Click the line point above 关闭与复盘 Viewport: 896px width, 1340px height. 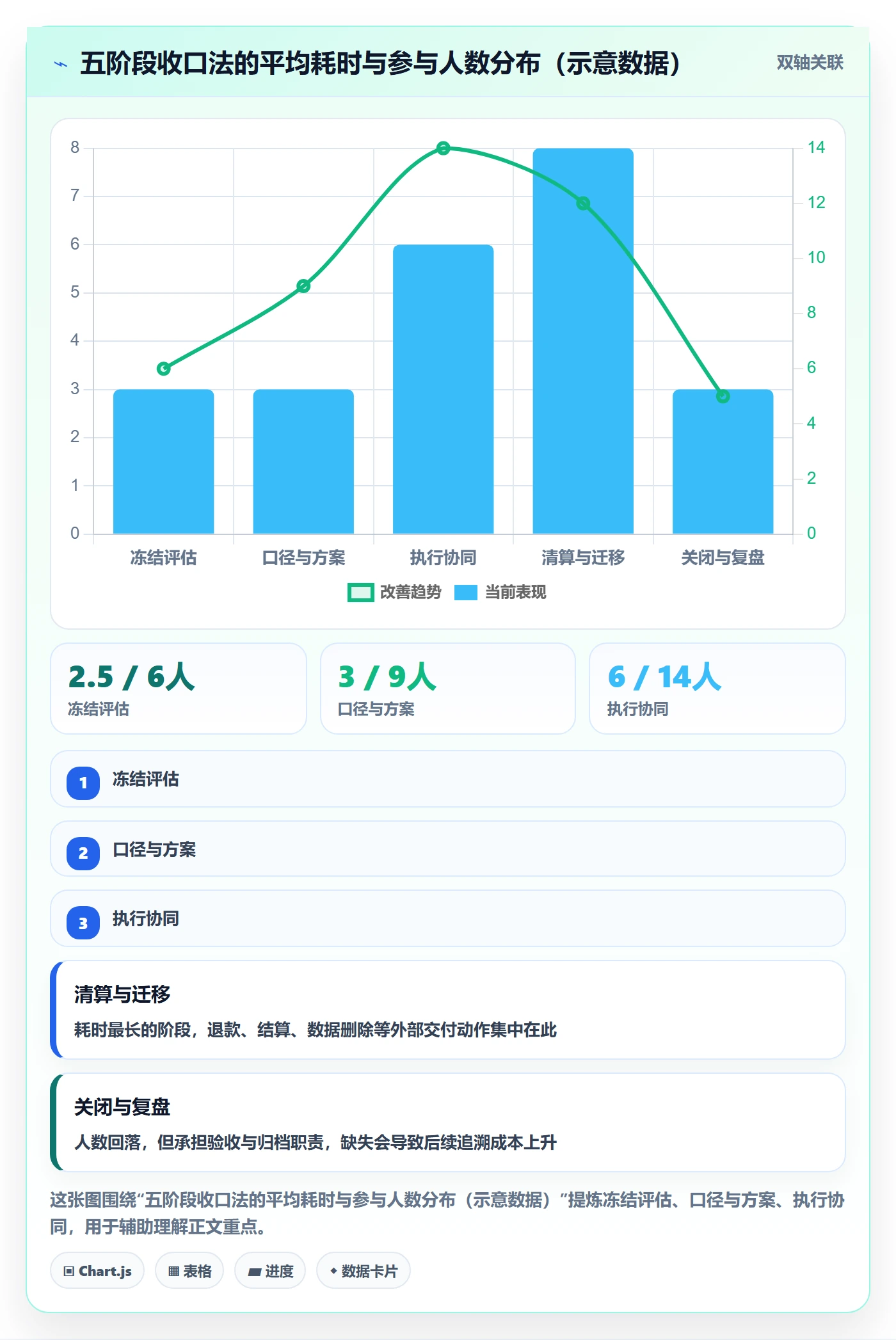(x=723, y=396)
